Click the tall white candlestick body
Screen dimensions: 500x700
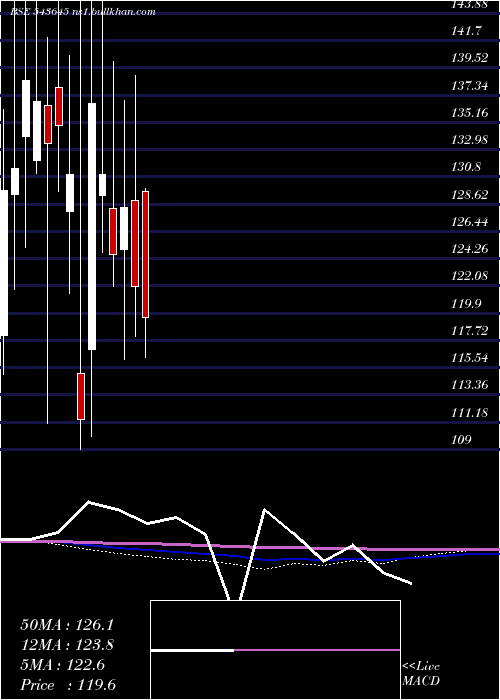click(92, 226)
